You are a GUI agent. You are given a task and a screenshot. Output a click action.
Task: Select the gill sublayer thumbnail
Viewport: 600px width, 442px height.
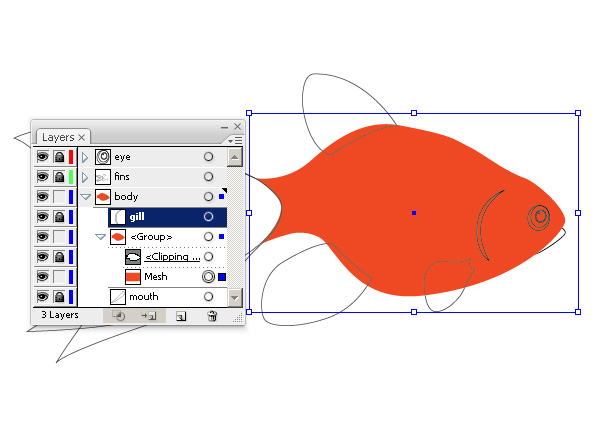coord(118,217)
